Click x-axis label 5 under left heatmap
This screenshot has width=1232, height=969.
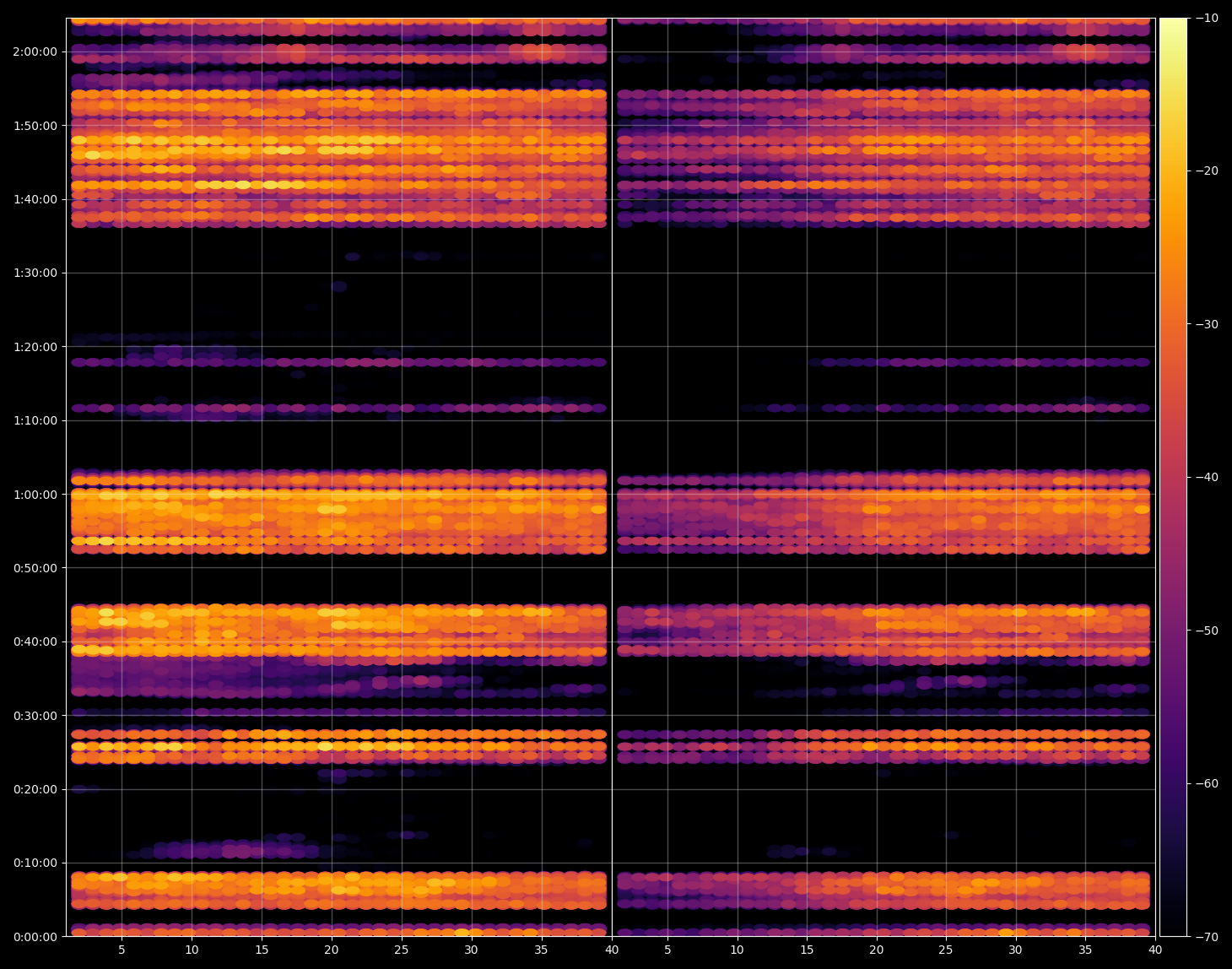click(122, 950)
